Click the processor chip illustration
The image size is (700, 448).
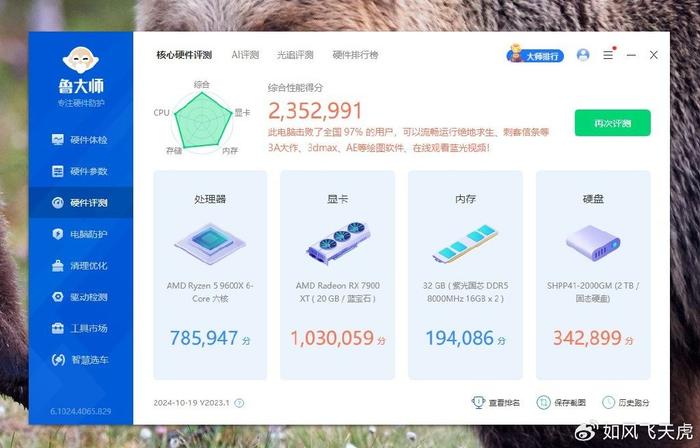click(210, 244)
